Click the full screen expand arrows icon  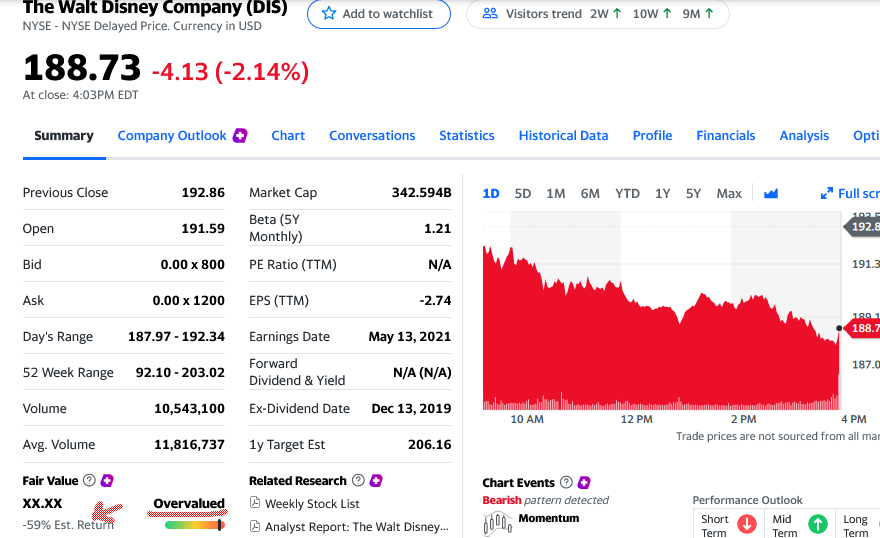[x=827, y=194]
